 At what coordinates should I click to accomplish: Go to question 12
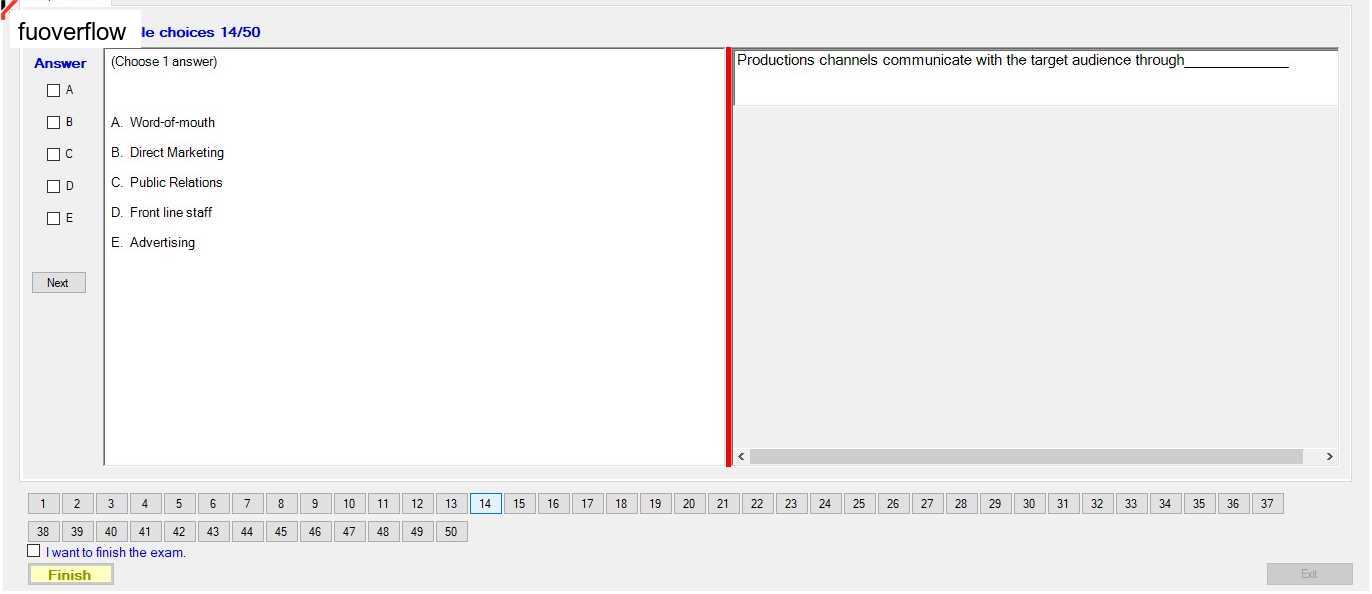[417, 504]
